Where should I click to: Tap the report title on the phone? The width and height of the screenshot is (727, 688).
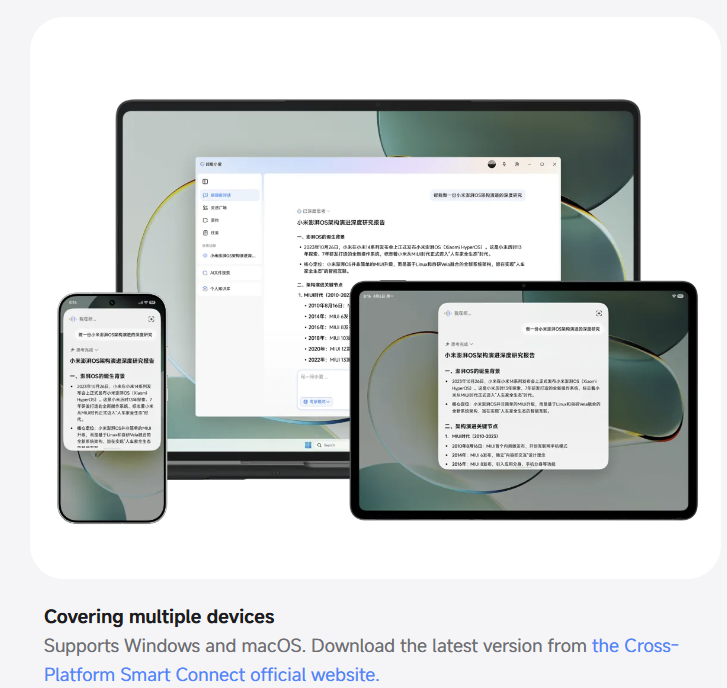[112, 361]
